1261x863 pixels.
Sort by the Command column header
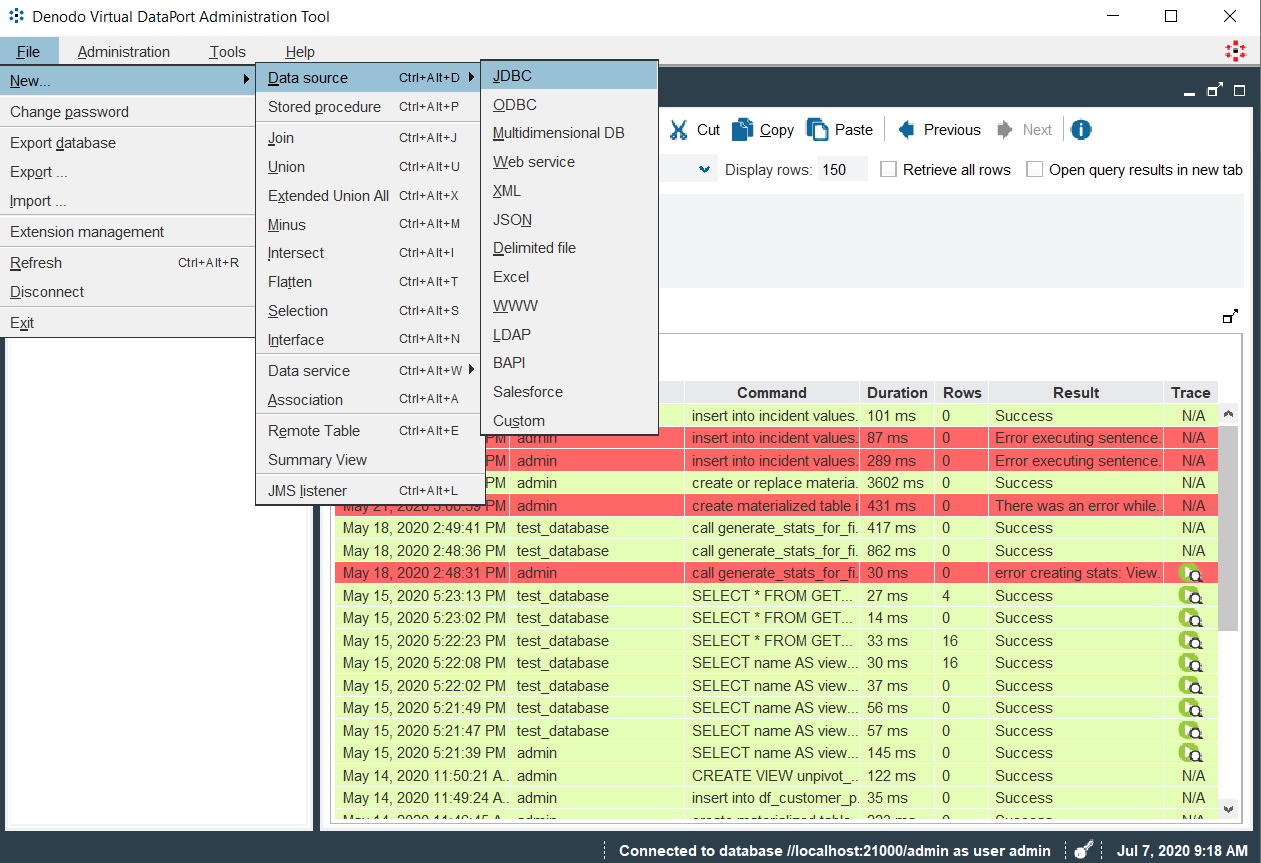pyautogui.click(x=772, y=393)
